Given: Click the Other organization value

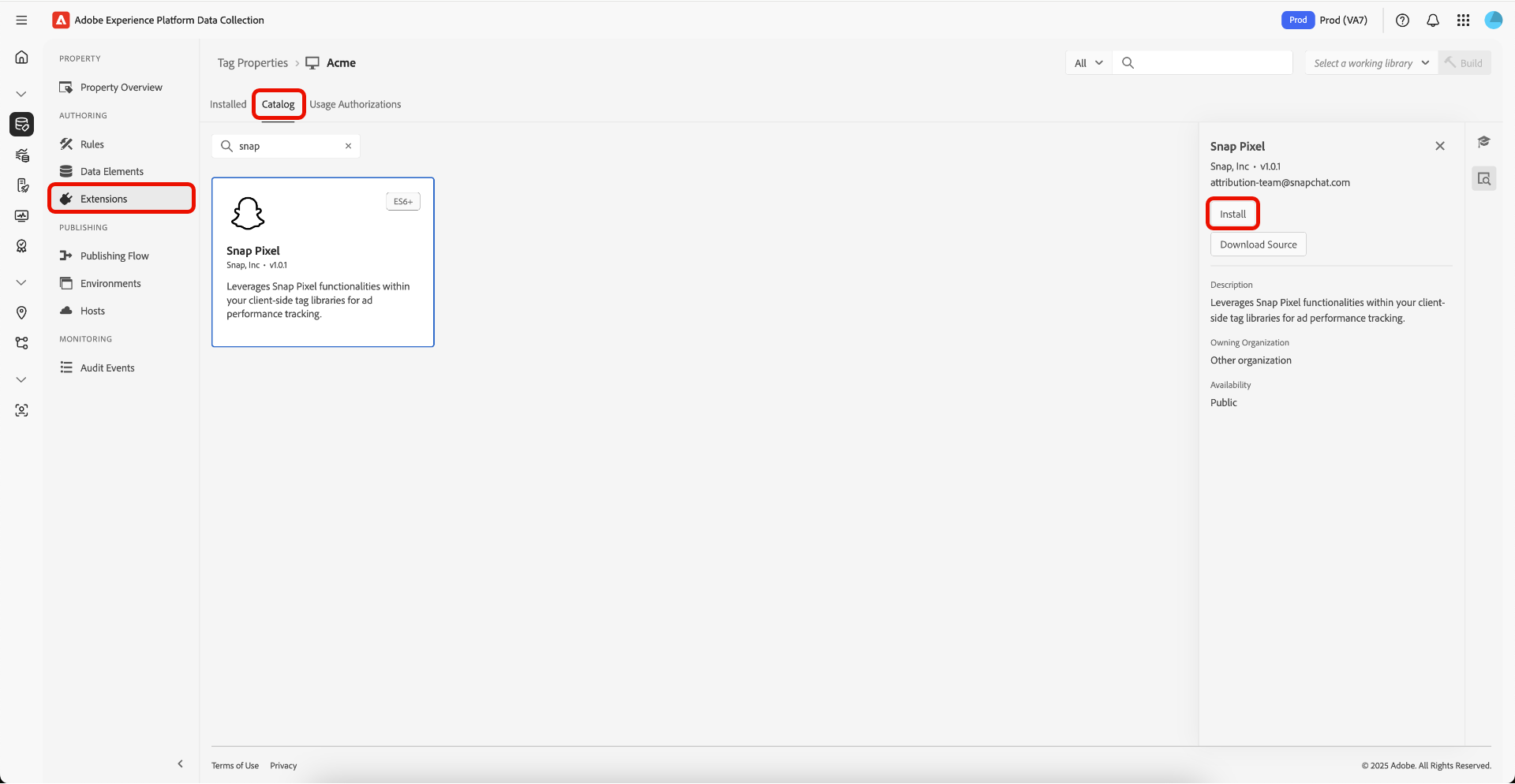Looking at the screenshot, I should [x=1251, y=360].
